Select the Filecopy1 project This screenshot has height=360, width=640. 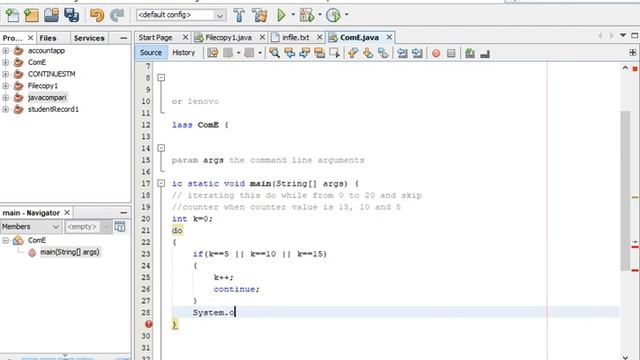click(x=43, y=86)
